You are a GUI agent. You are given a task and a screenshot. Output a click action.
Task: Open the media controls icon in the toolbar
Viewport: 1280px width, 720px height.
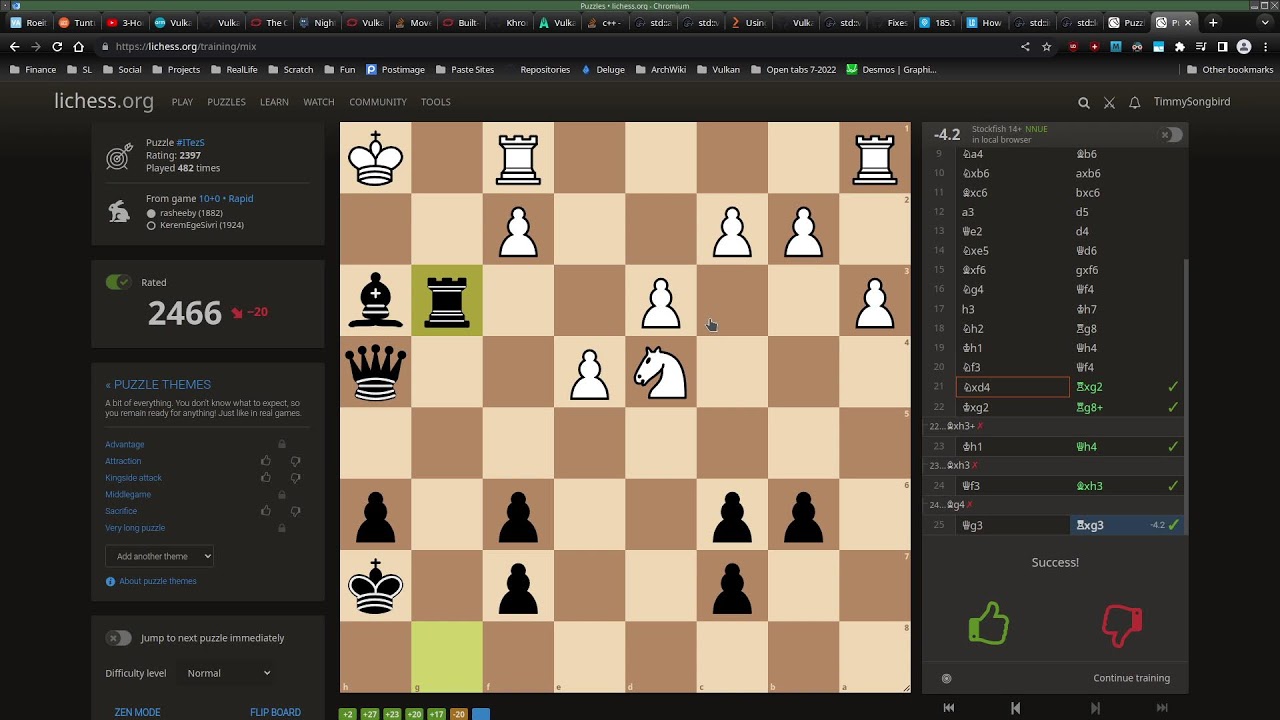1201,46
